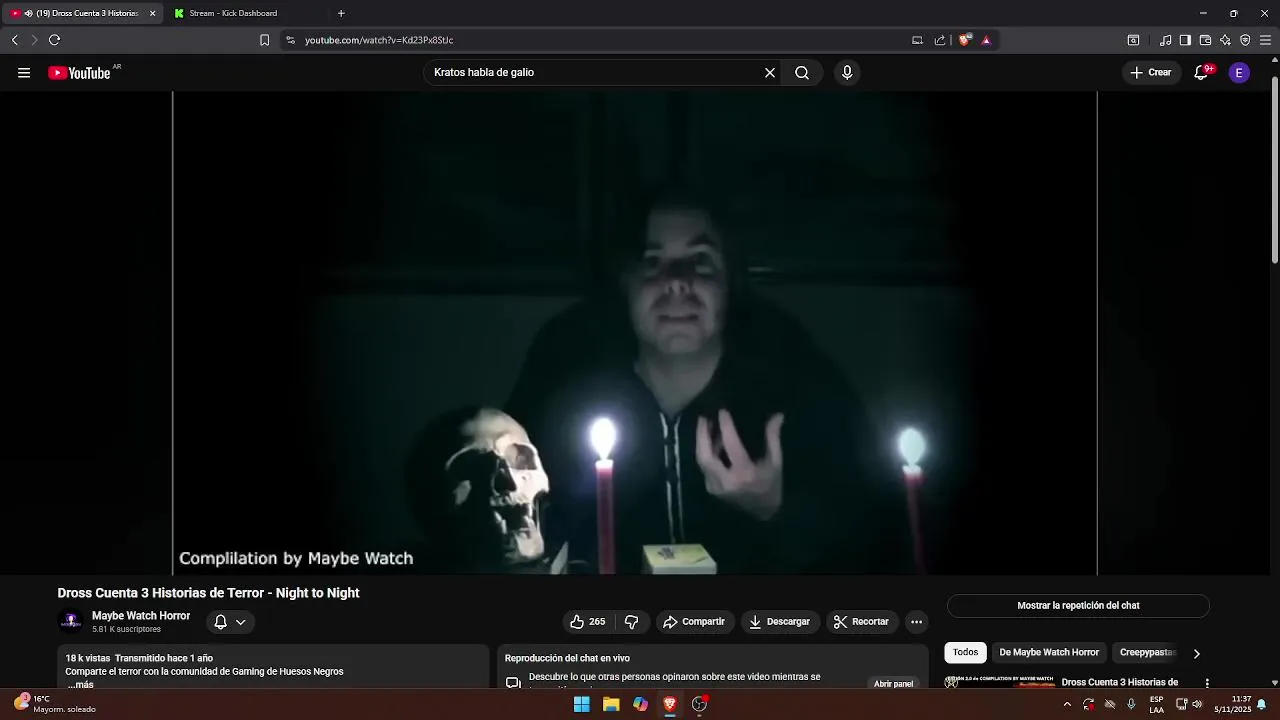Open Brave Rewards triangle icon
The width and height of the screenshot is (1280, 720).
point(986,40)
